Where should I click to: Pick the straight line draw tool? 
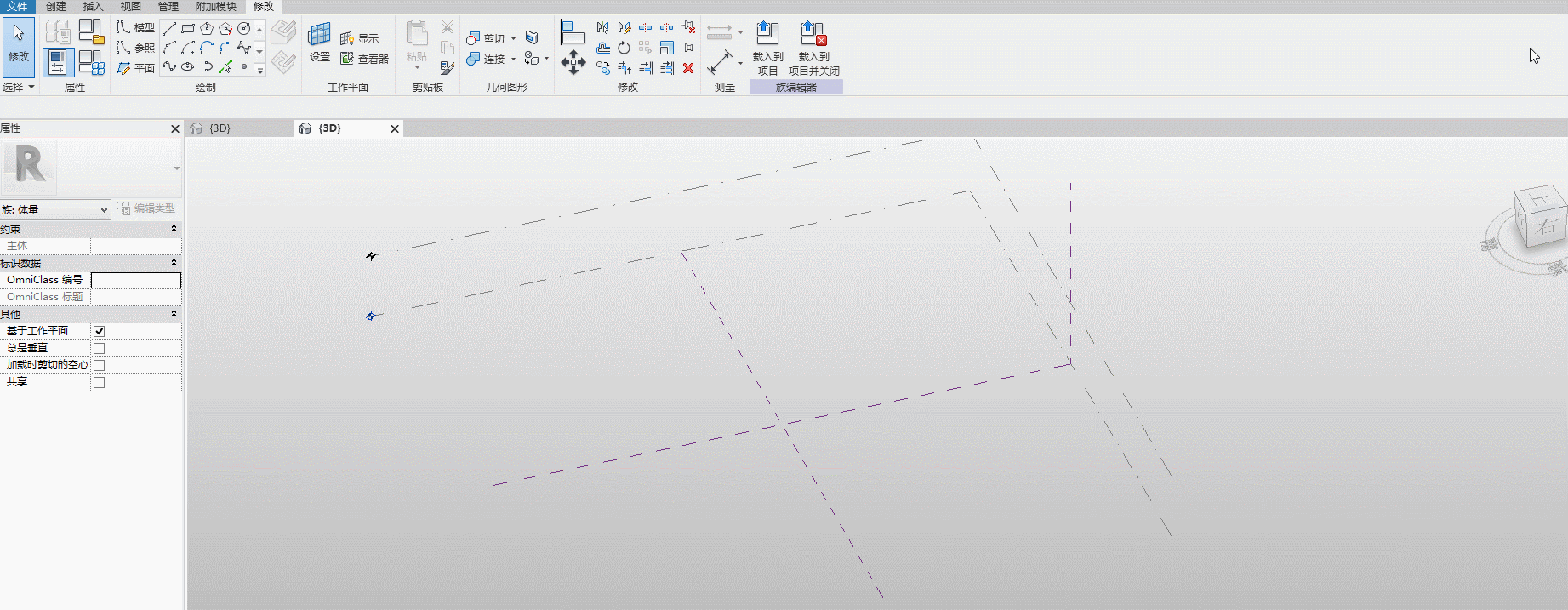(169, 29)
